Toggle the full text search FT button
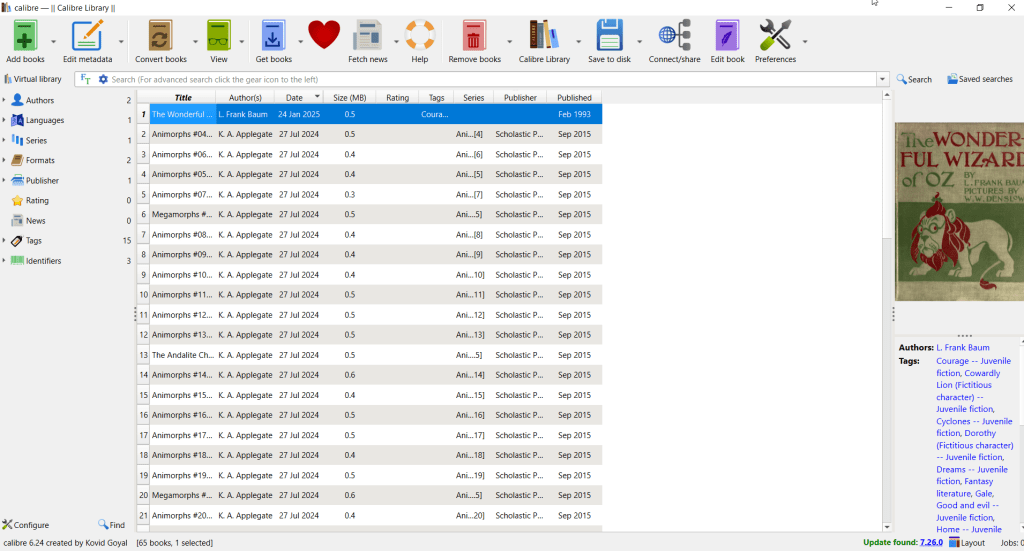 pos(86,79)
